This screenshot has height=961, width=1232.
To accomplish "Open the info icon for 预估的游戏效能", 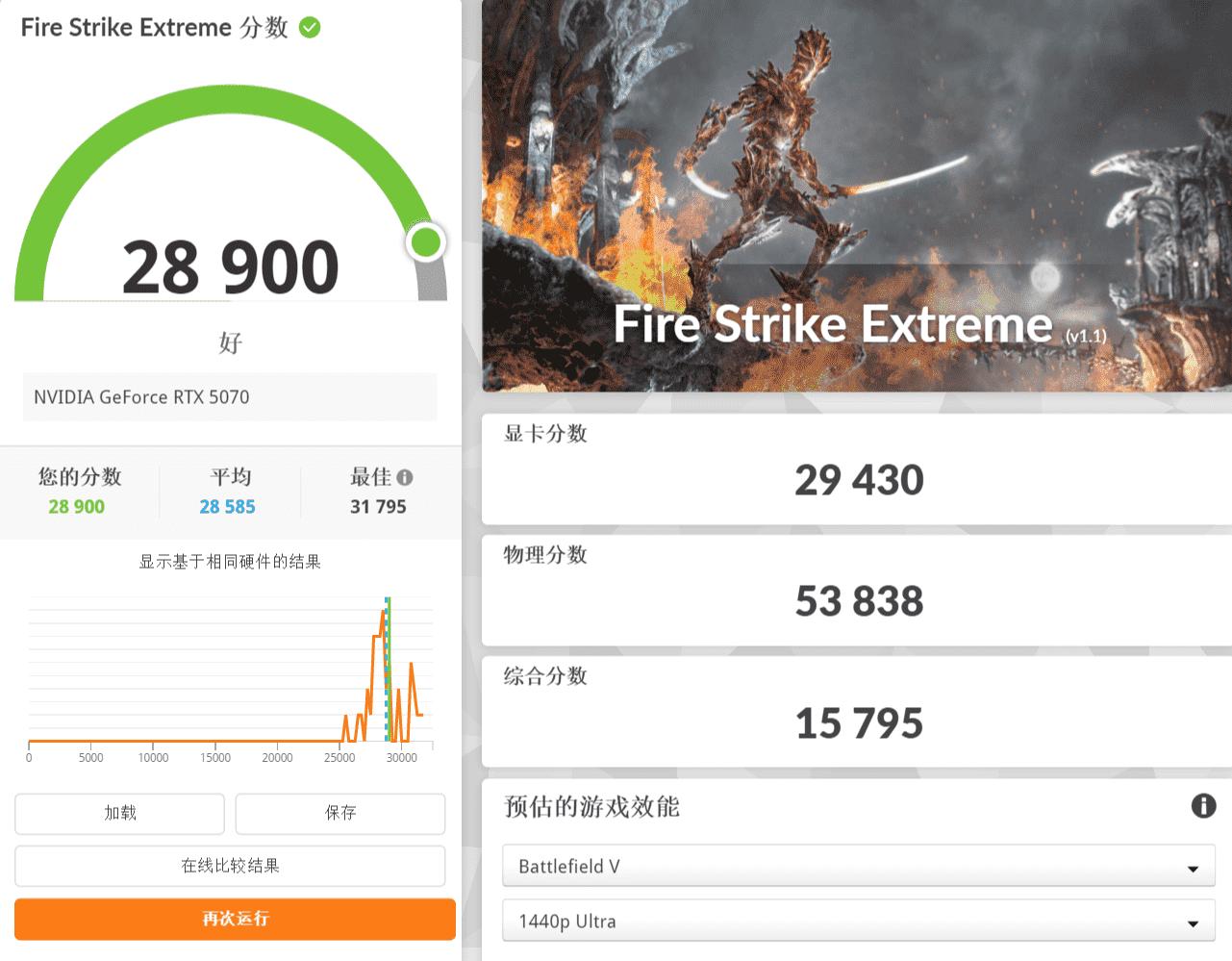I will coord(1203,806).
